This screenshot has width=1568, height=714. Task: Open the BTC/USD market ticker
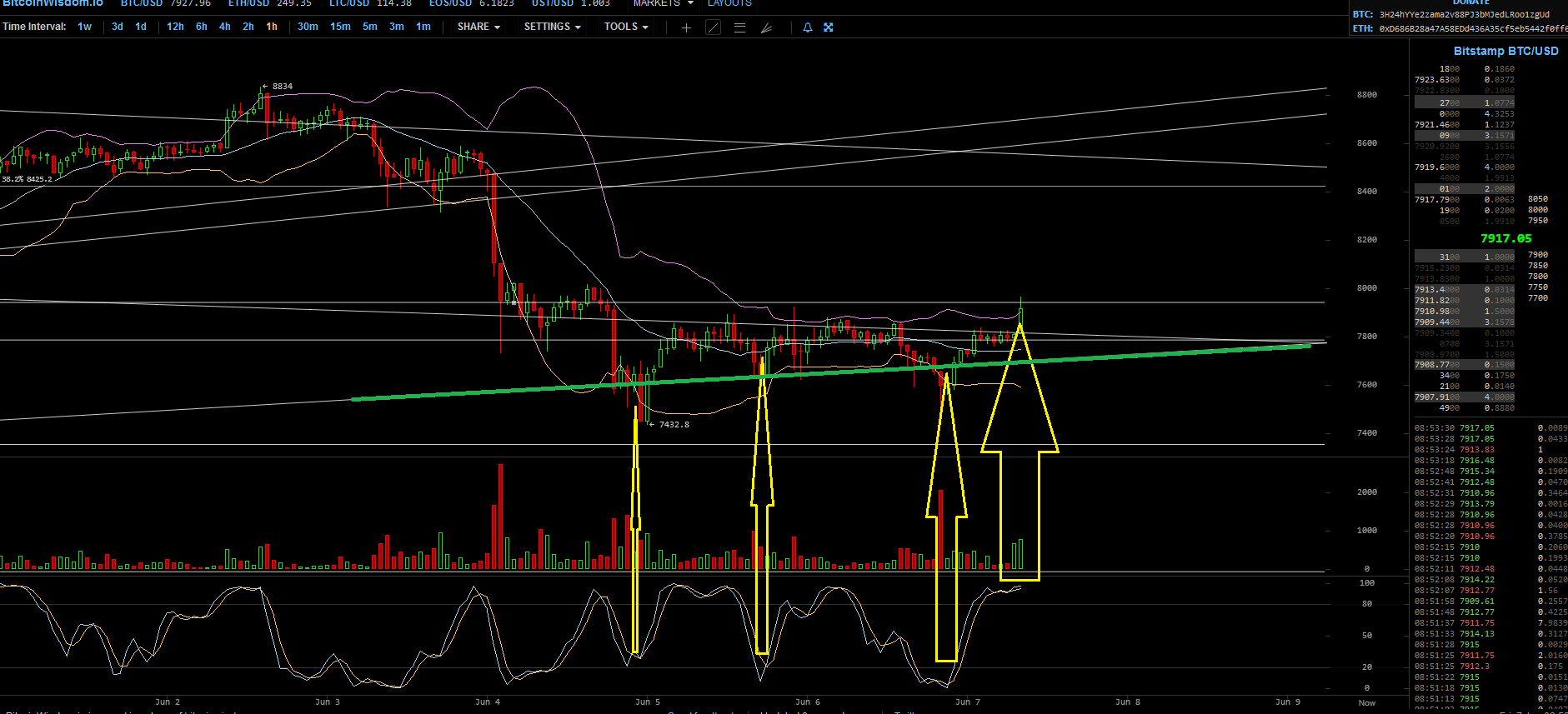coord(166,3)
